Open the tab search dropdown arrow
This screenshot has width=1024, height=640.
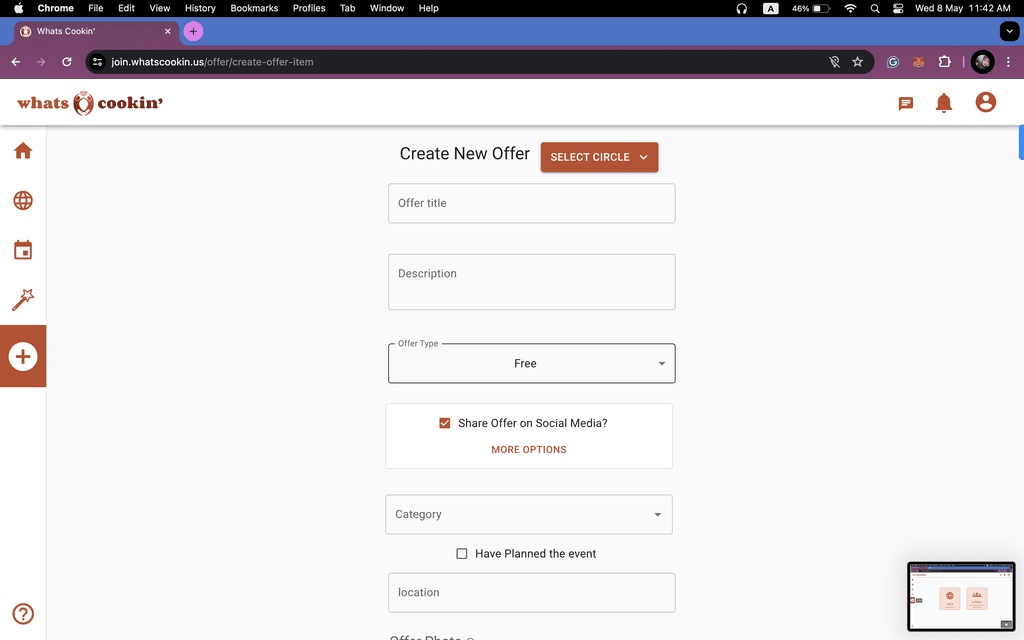click(x=1009, y=31)
